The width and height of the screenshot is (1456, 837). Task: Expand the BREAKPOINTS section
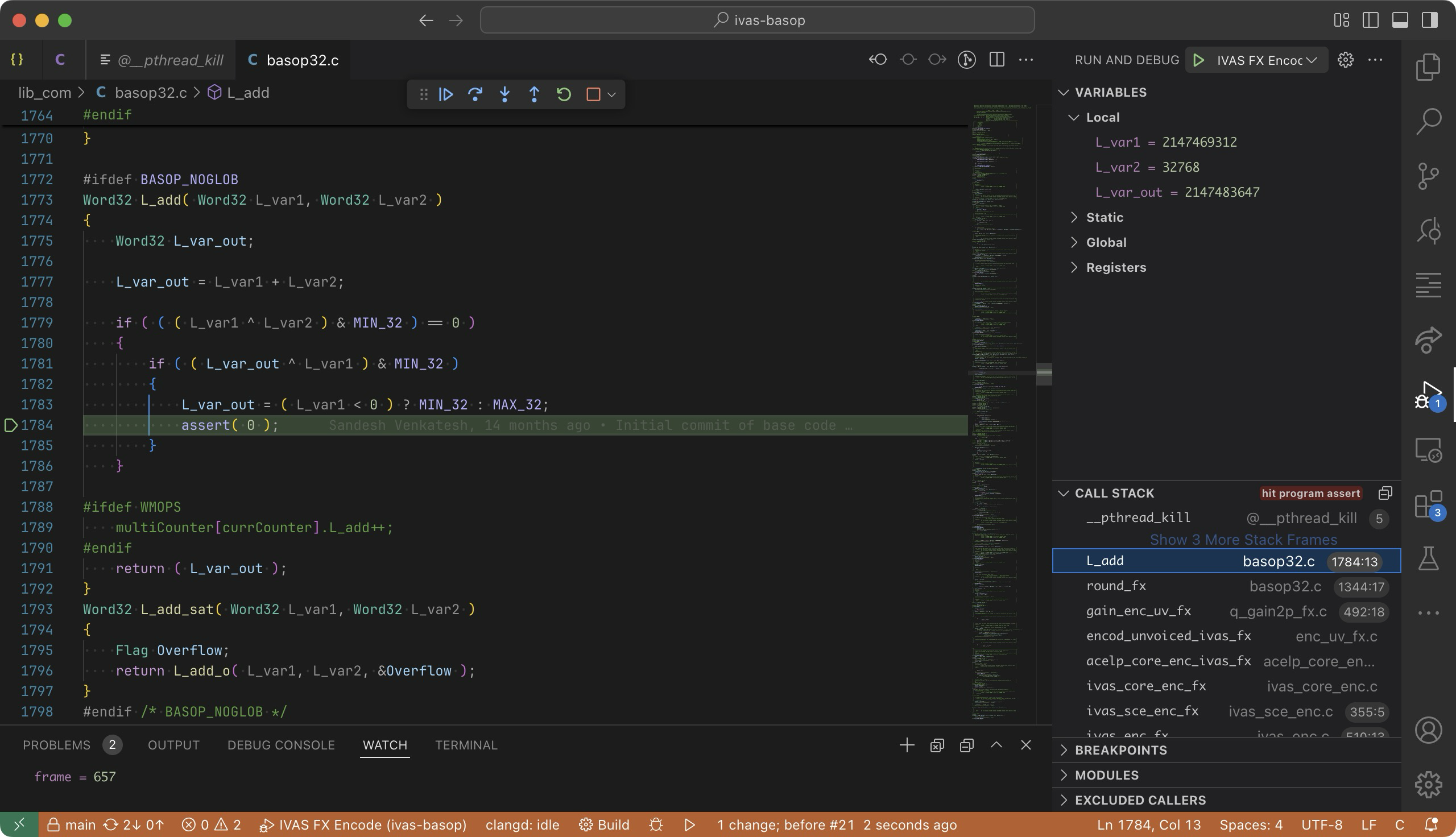(1120, 750)
